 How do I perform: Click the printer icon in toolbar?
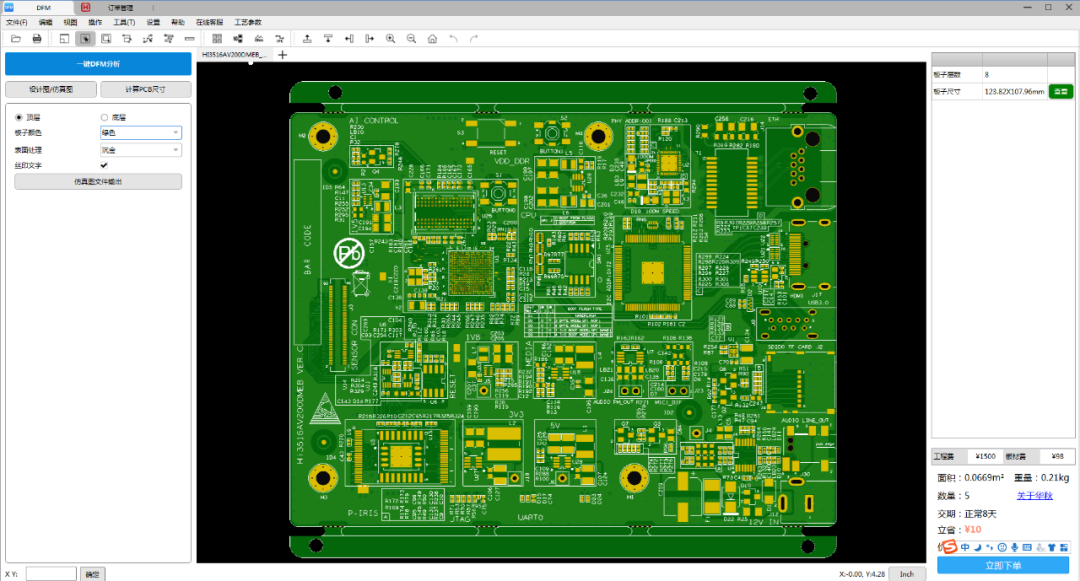coord(37,39)
